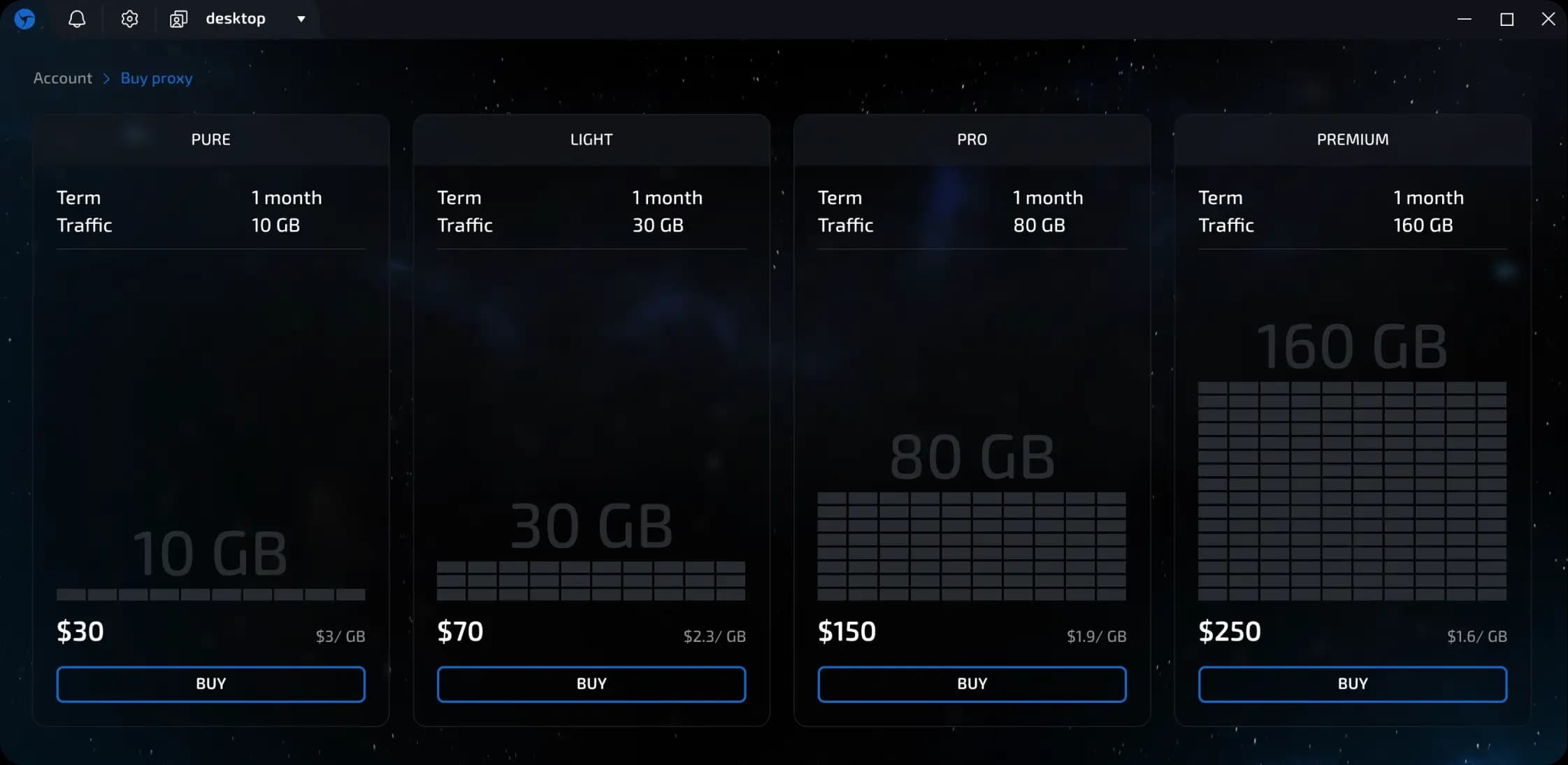Minimize the application window
The height and width of the screenshot is (765, 1568).
1465,20
